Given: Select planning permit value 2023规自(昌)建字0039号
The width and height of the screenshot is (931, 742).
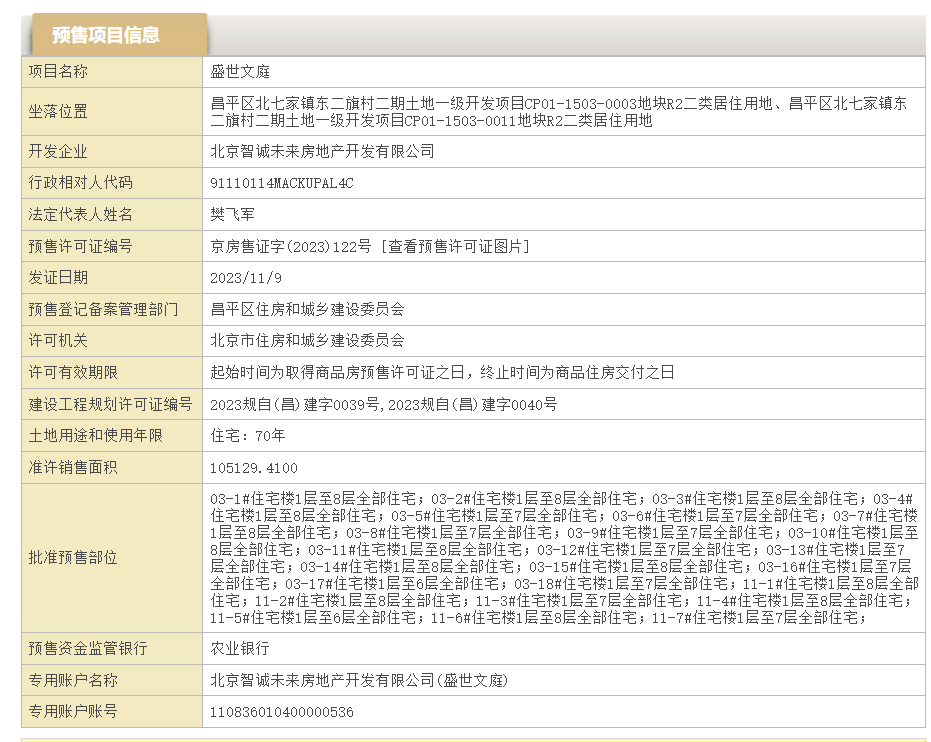Looking at the screenshot, I should pos(294,405).
